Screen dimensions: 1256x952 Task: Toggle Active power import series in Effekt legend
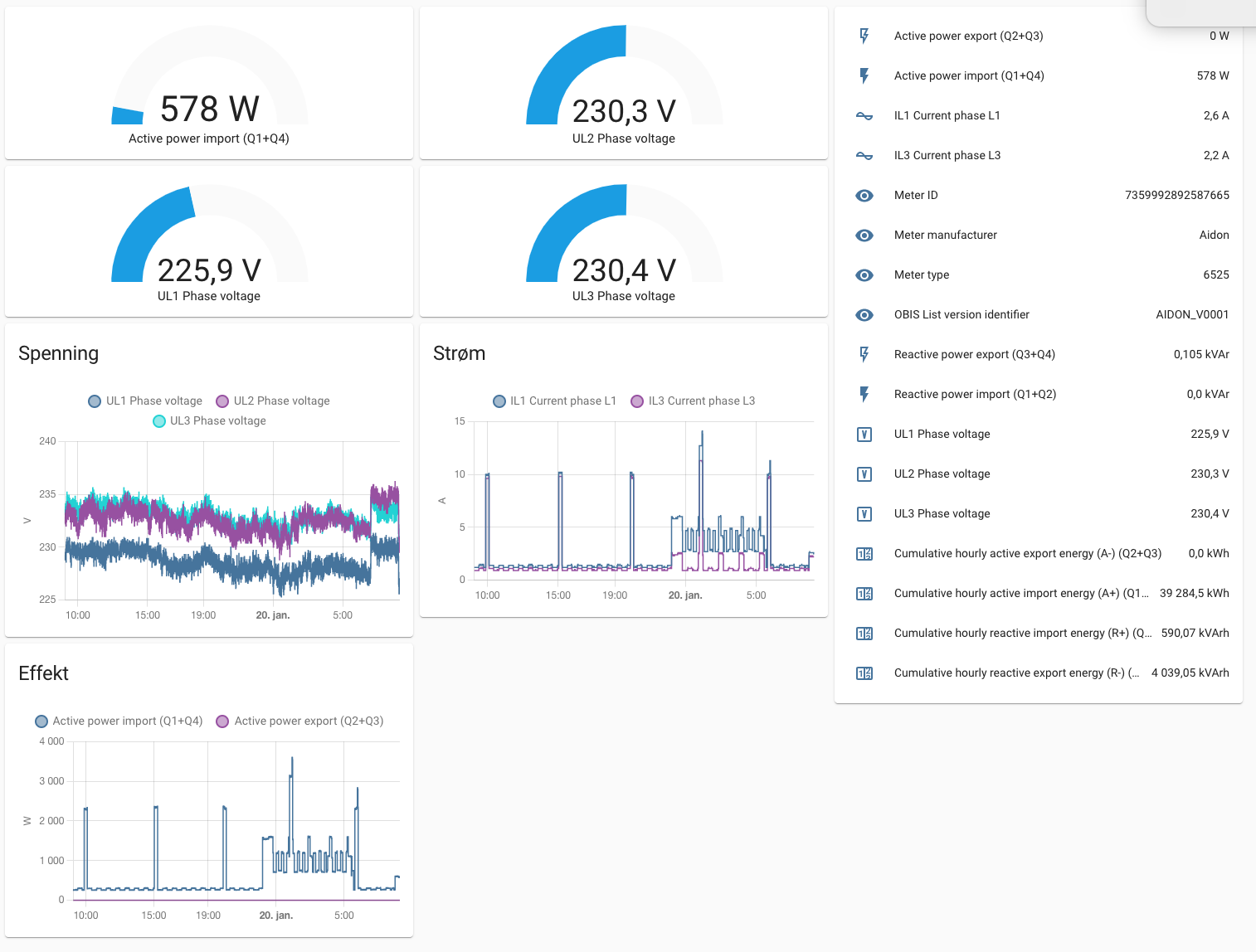point(119,721)
